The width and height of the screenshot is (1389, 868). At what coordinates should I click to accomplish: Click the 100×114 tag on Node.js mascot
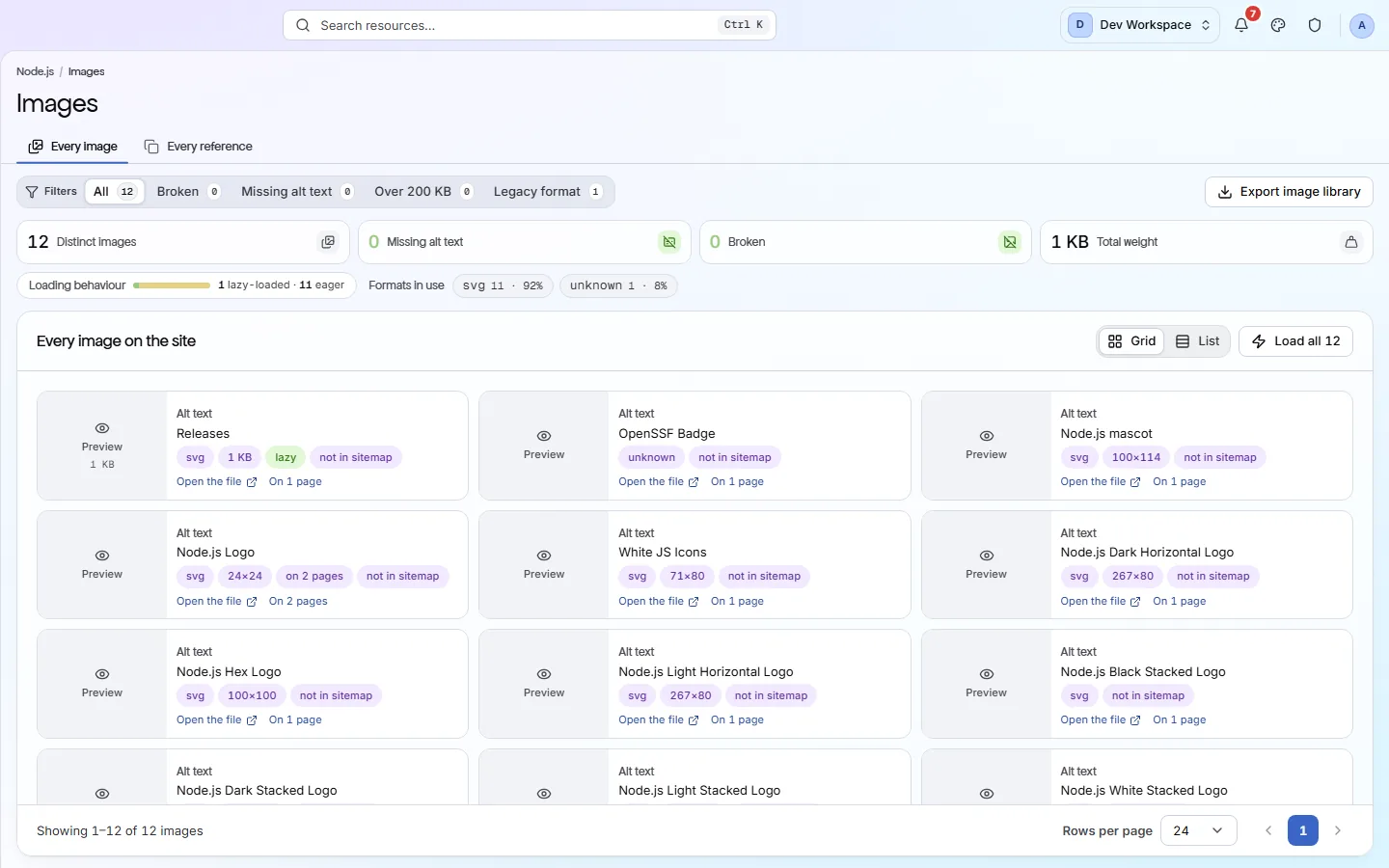point(1136,458)
